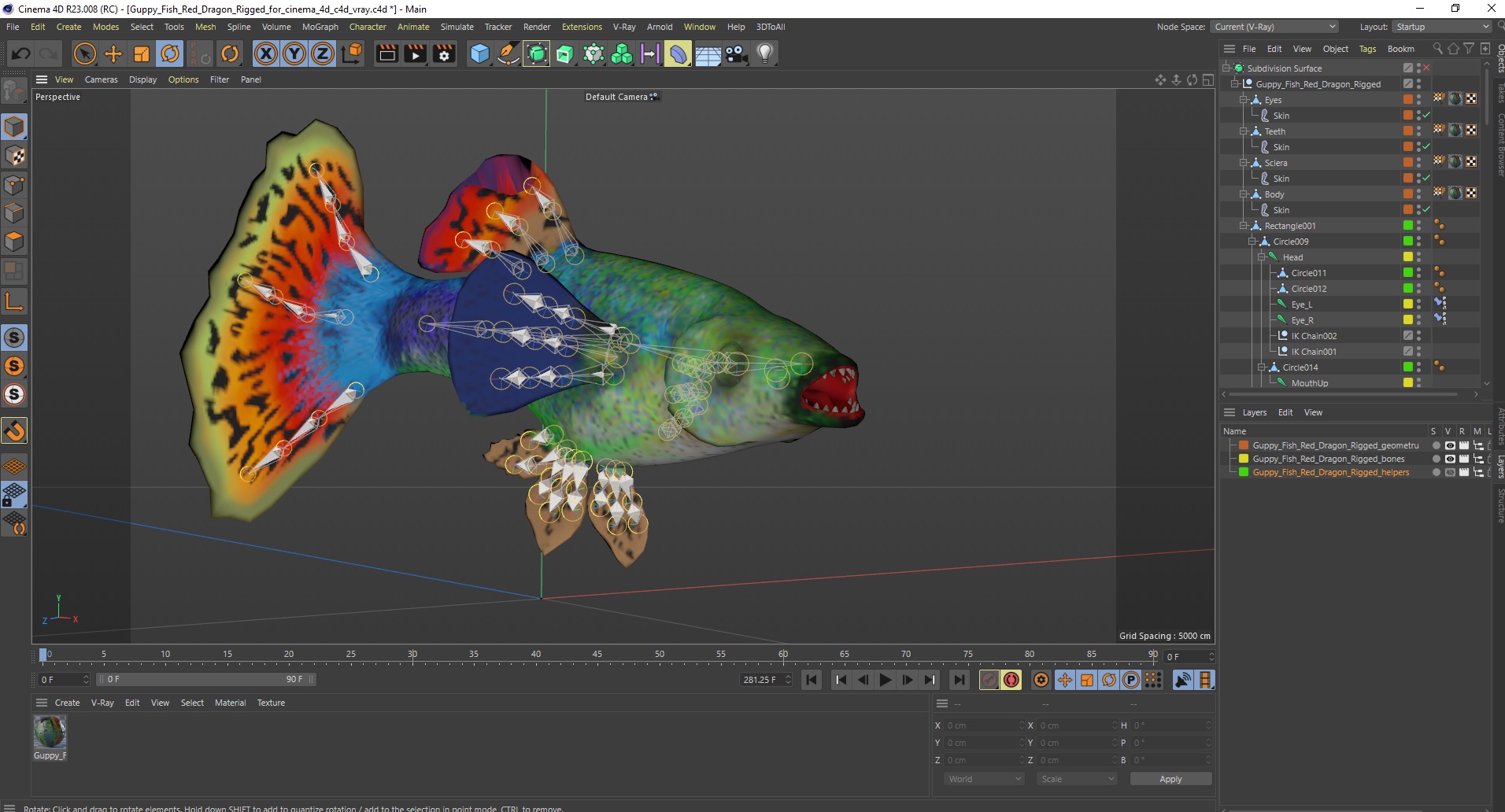The image size is (1505, 812).
Task: Toggle X axis lock
Action: pos(266,54)
